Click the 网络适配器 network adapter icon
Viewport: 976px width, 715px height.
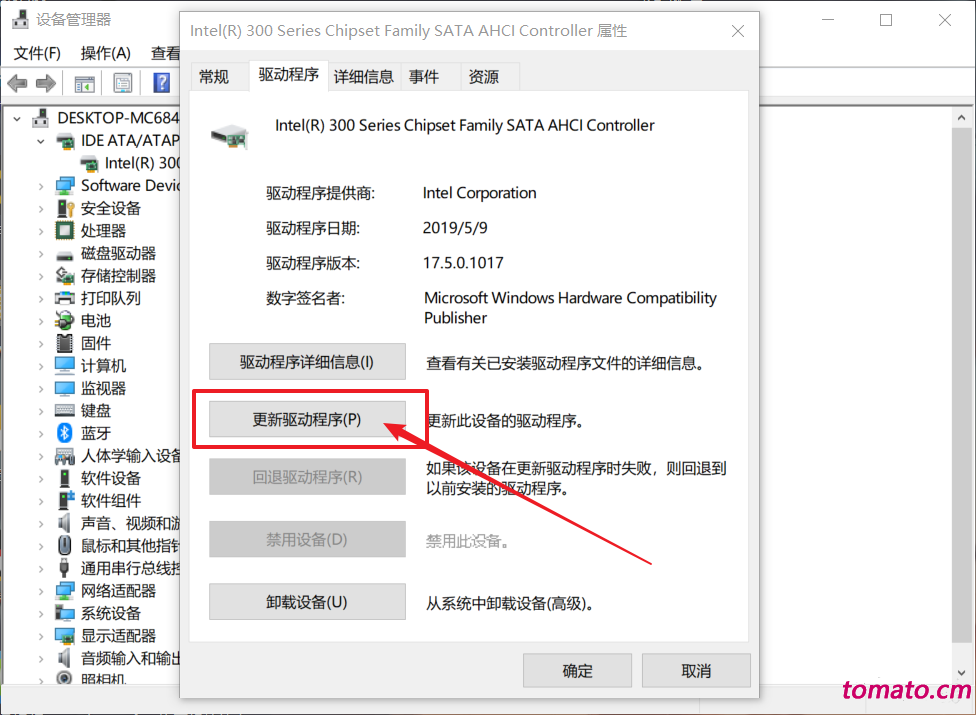tap(65, 590)
